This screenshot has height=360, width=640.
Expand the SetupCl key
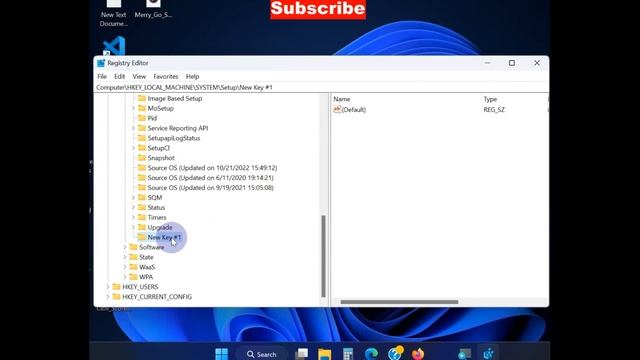pos(133,148)
